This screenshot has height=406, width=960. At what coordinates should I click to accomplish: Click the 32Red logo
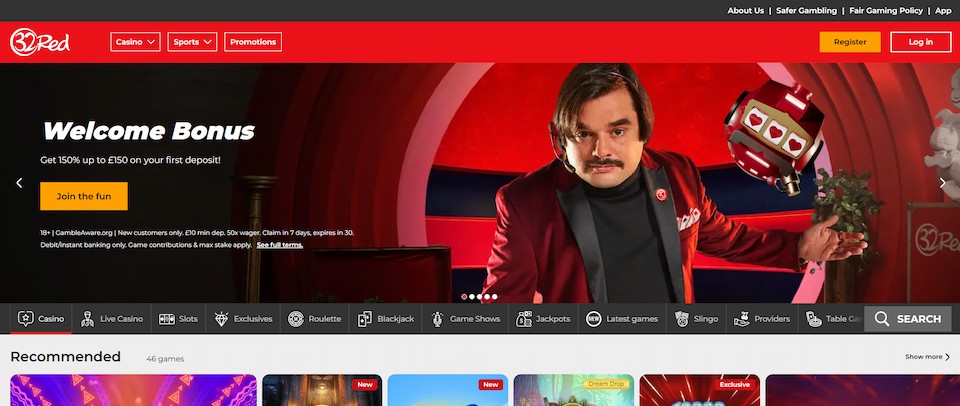coord(40,42)
